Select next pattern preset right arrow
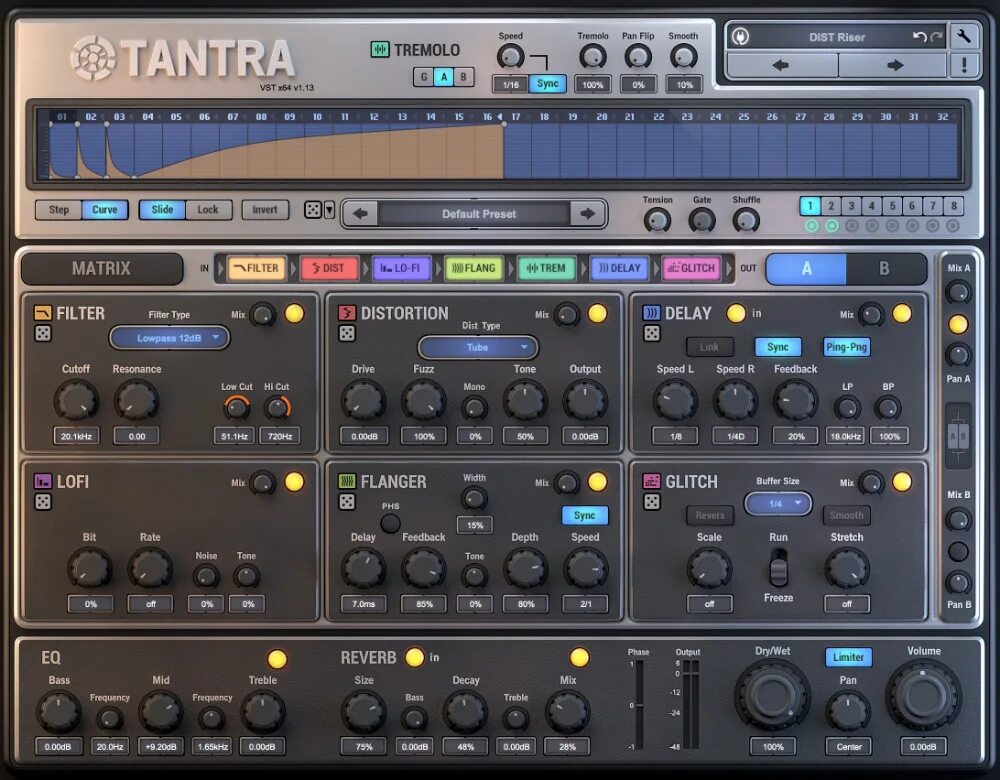This screenshot has width=1000, height=780. click(587, 214)
